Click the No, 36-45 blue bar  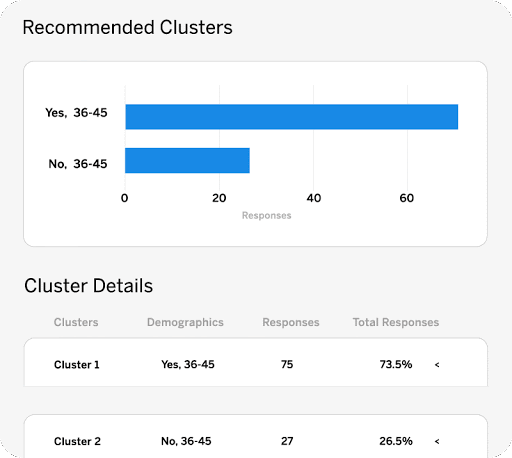187,161
